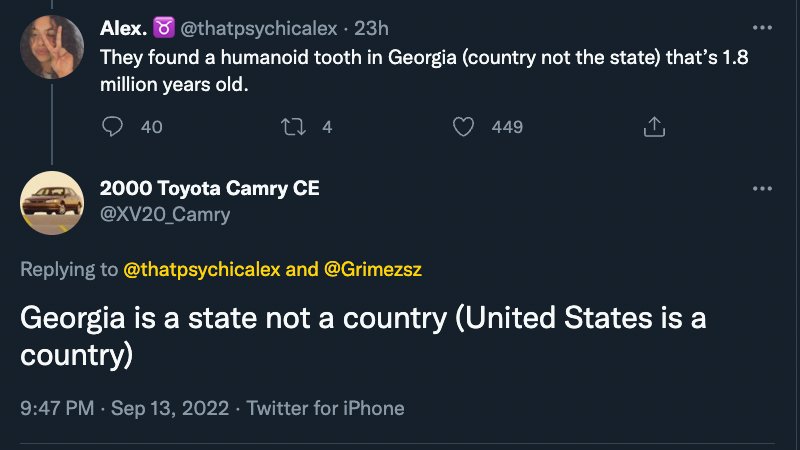The height and width of the screenshot is (450, 800).
Task: Click the display name Alex.
Action: pyautogui.click(x=123, y=28)
